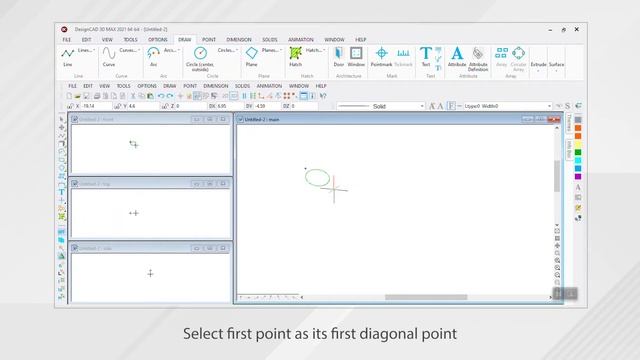
Task: Open the Lines dropdown
Action: point(86,50)
